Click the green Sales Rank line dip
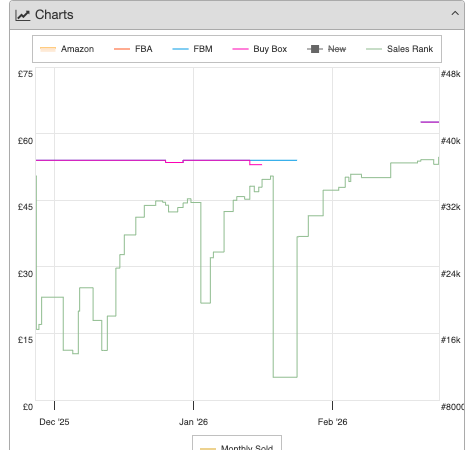The height and width of the screenshot is (450, 474). click(285, 377)
